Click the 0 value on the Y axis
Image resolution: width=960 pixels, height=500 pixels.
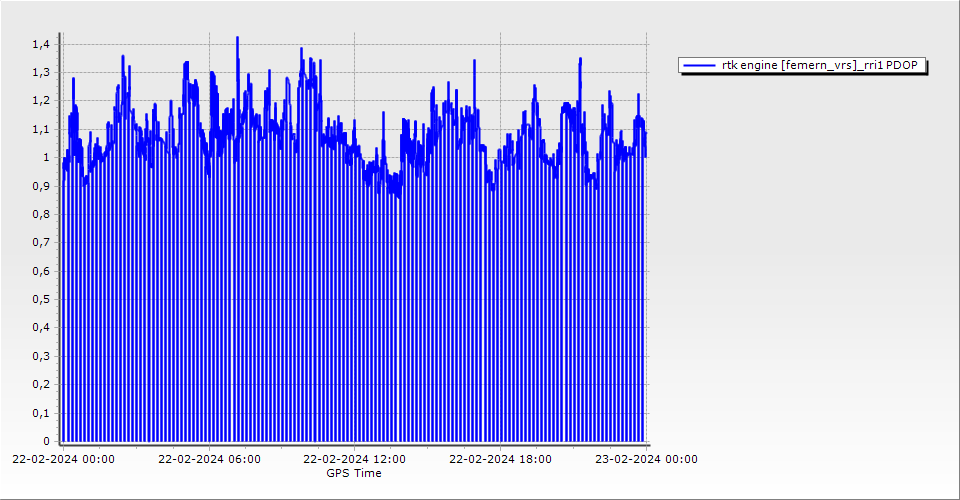pos(46,441)
